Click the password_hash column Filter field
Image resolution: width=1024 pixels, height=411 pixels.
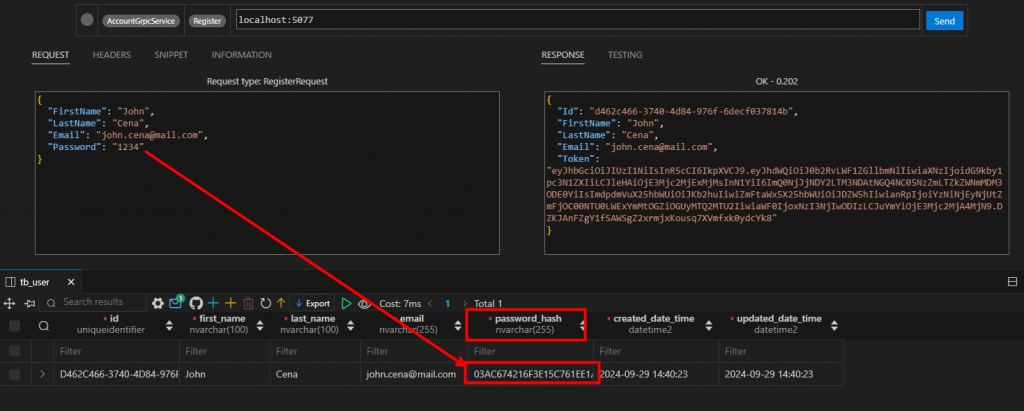531,351
